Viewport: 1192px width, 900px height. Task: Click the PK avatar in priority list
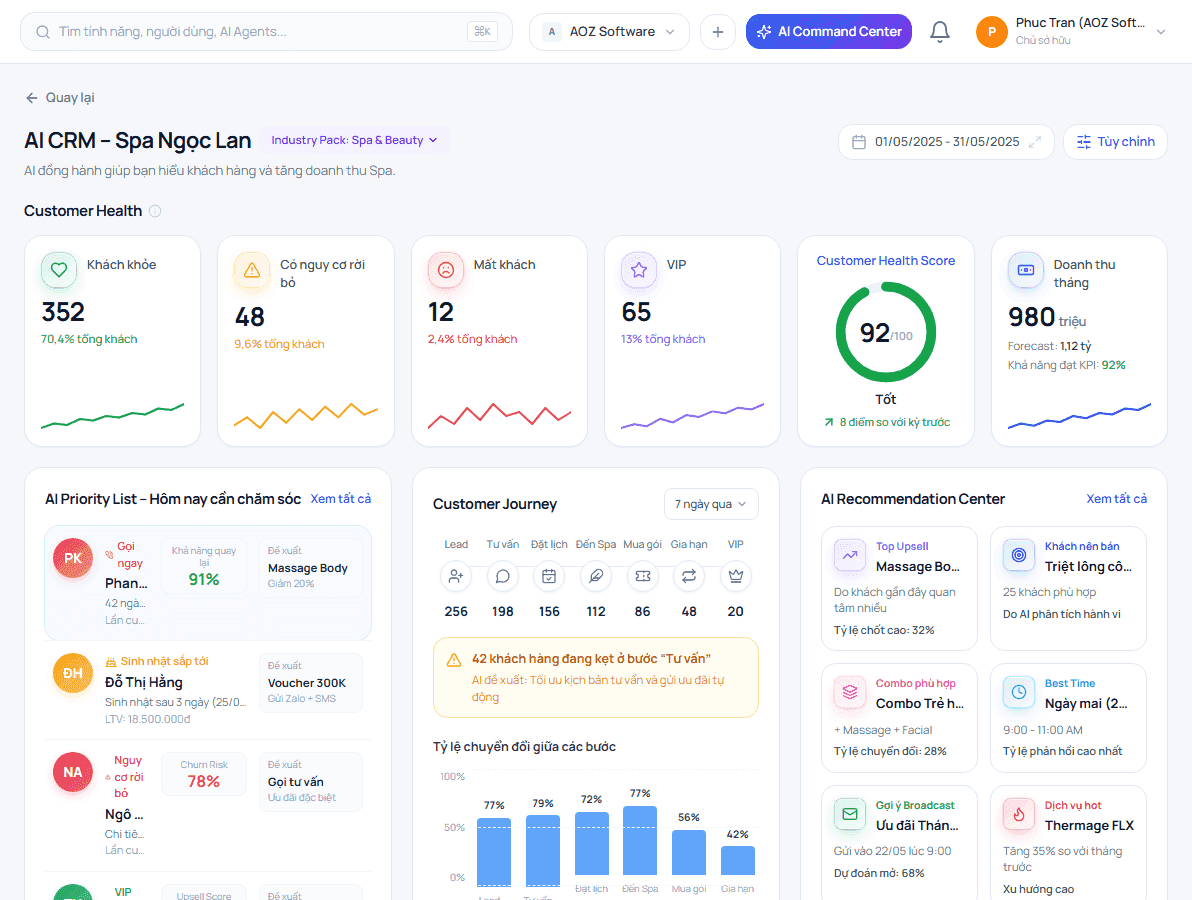[73, 558]
